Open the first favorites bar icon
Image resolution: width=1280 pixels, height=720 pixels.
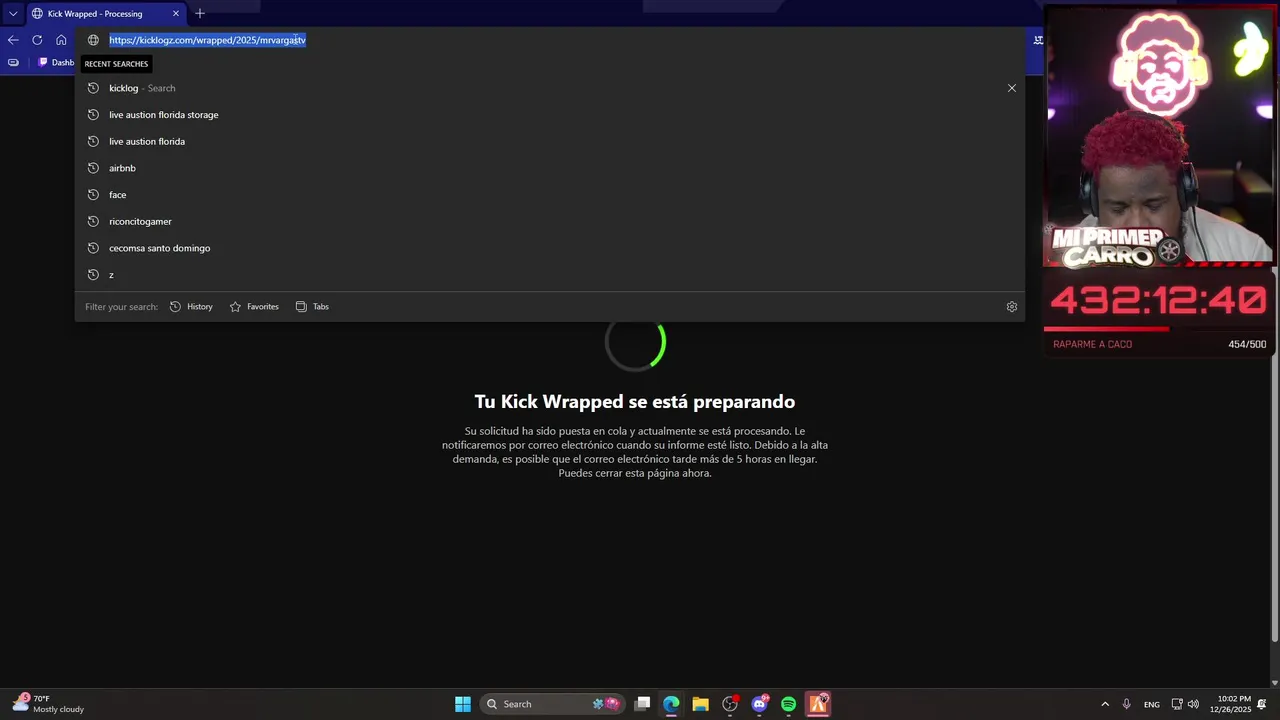(13, 62)
